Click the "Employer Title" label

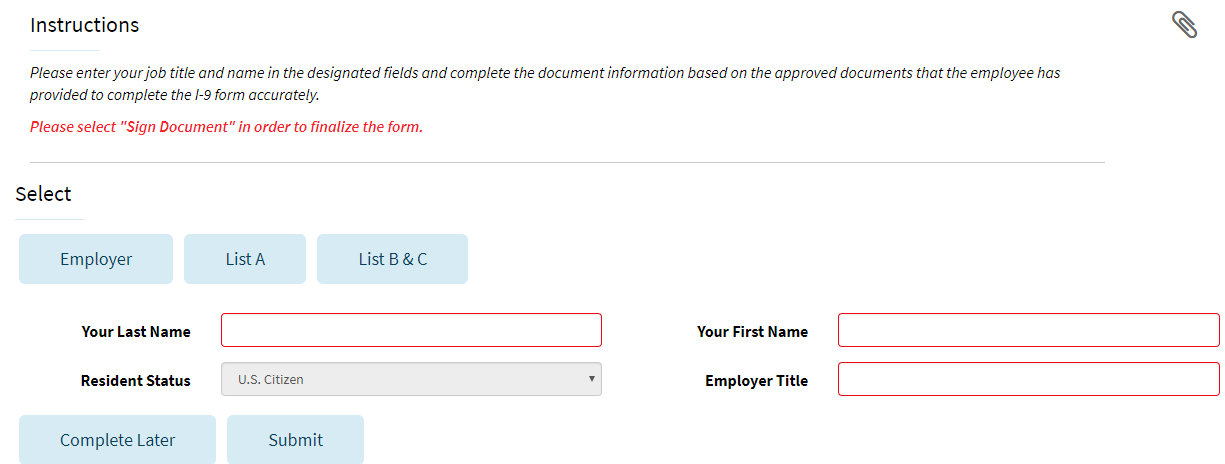tap(756, 380)
